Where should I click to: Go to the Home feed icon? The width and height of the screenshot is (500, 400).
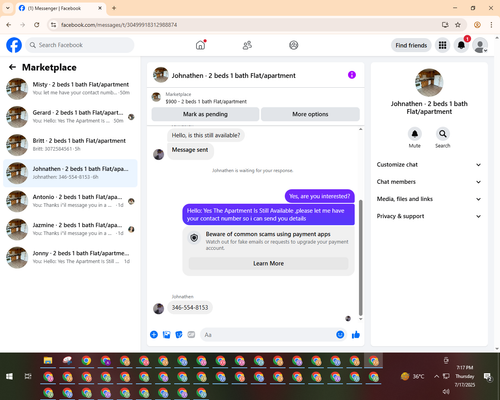tap(200, 45)
